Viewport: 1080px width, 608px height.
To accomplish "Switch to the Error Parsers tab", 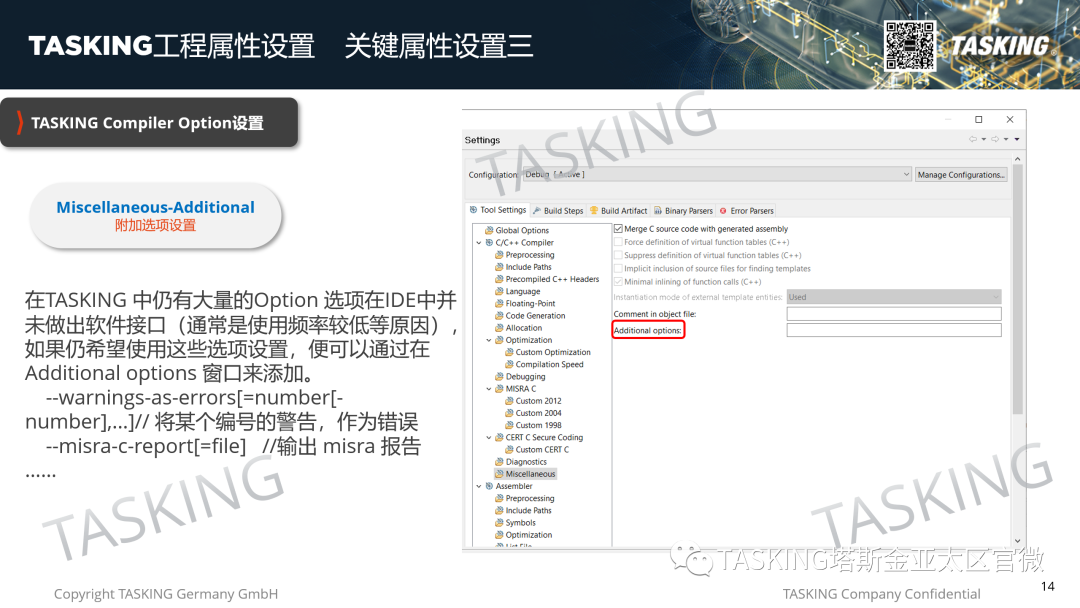I will point(747,211).
